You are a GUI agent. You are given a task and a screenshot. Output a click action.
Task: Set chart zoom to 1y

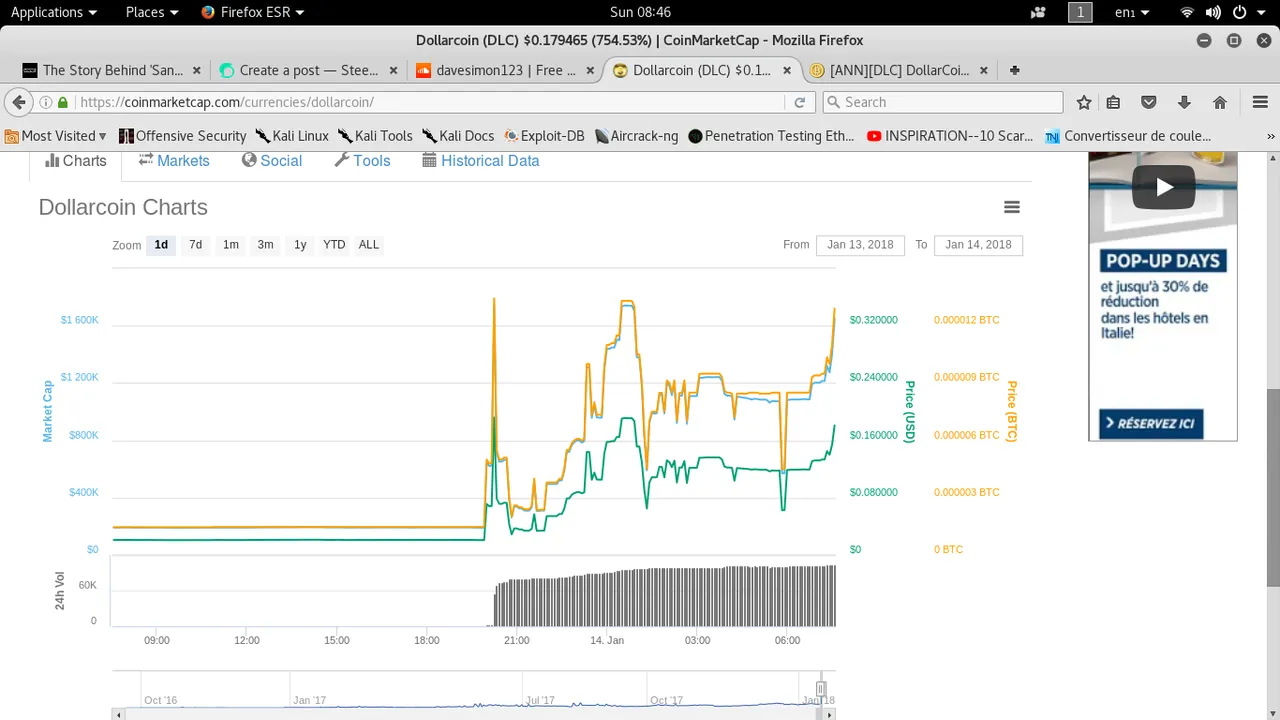pyautogui.click(x=300, y=245)
